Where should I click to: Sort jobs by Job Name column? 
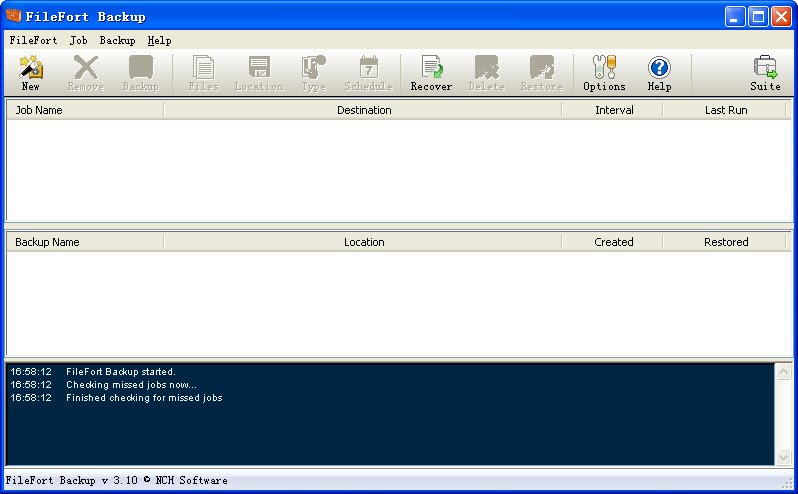point(85,110)
